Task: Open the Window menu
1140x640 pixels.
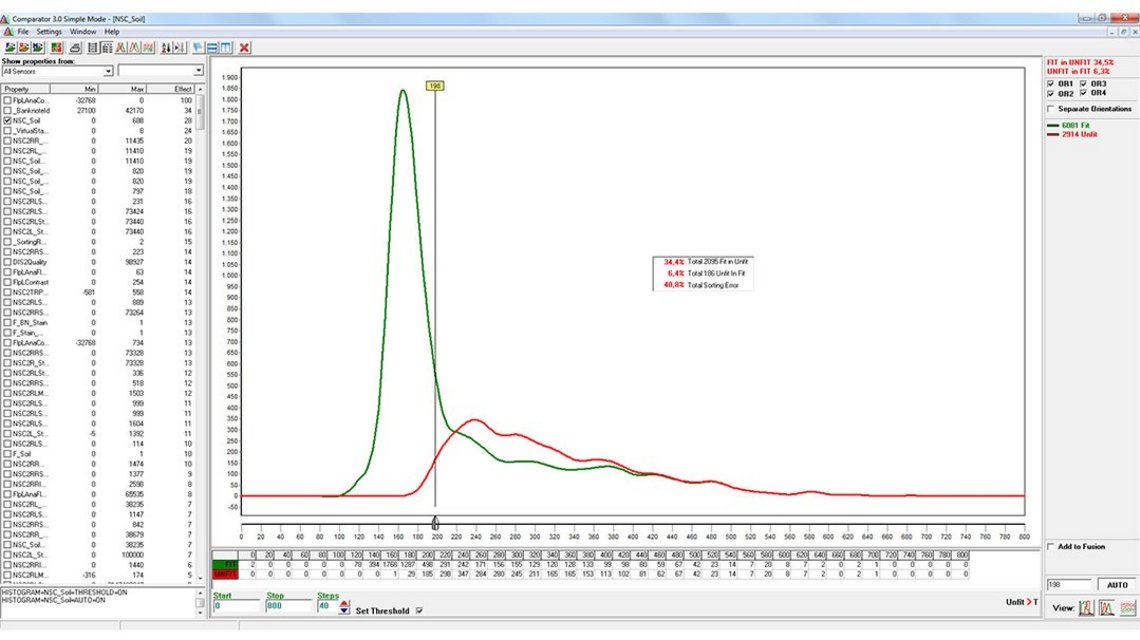Action: [x=83, y=30]
